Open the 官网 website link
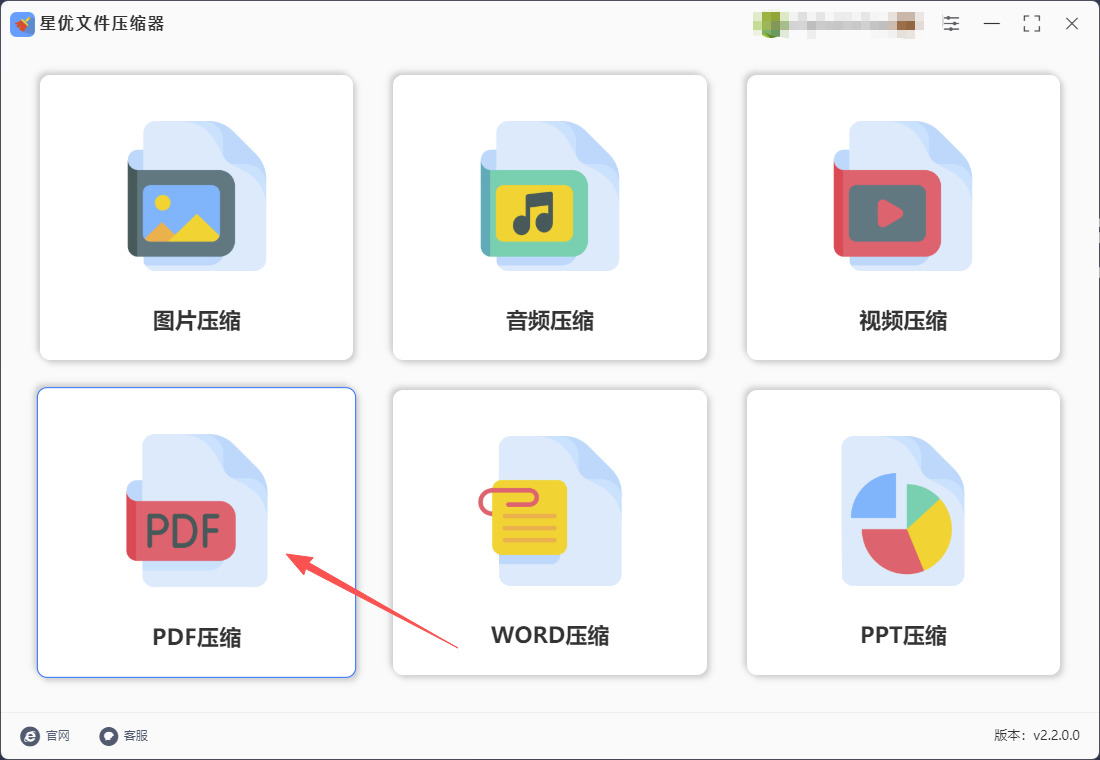This screenshot has width=1100, height=760. [45, 735]
